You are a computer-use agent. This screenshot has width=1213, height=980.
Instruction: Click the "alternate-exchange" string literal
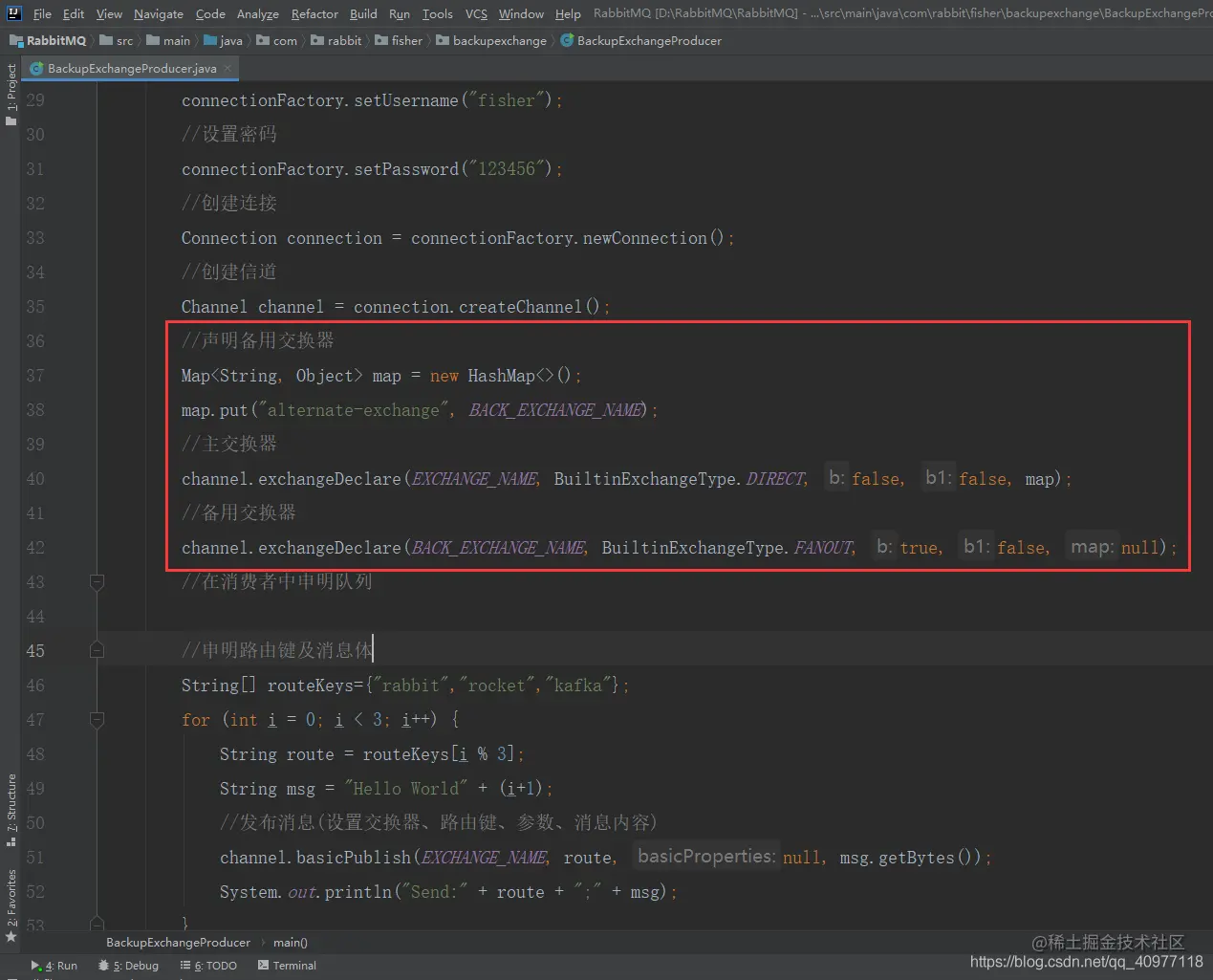point(354,410)
